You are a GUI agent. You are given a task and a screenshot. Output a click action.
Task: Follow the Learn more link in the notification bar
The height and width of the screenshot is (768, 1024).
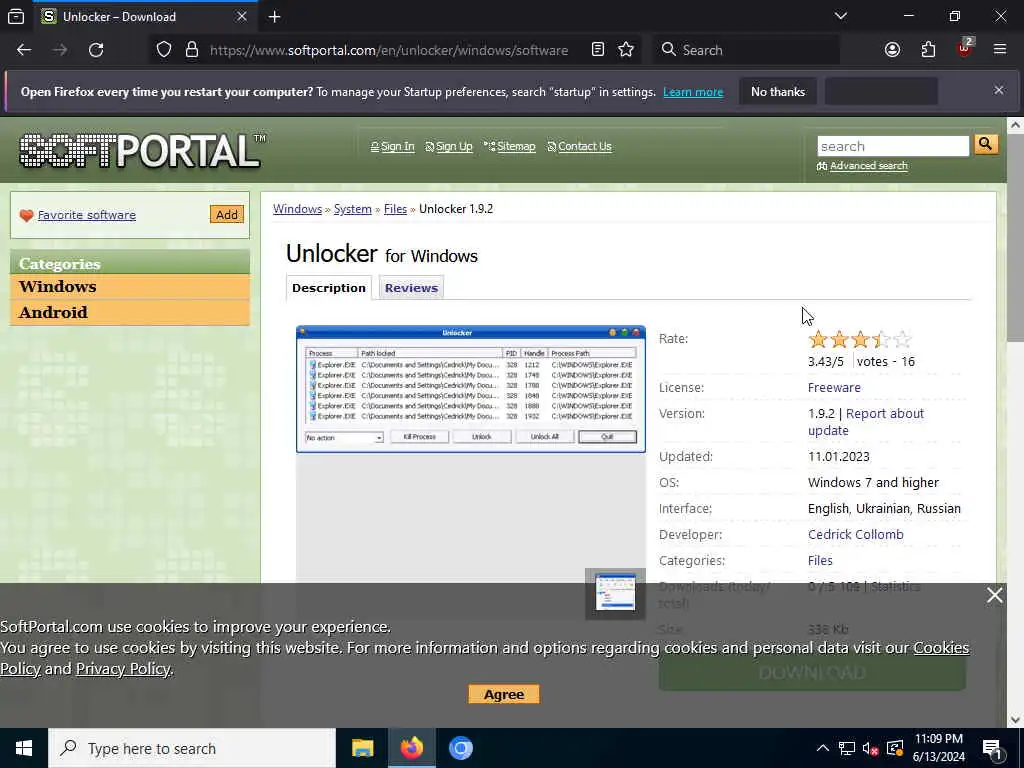pos(693,92)
